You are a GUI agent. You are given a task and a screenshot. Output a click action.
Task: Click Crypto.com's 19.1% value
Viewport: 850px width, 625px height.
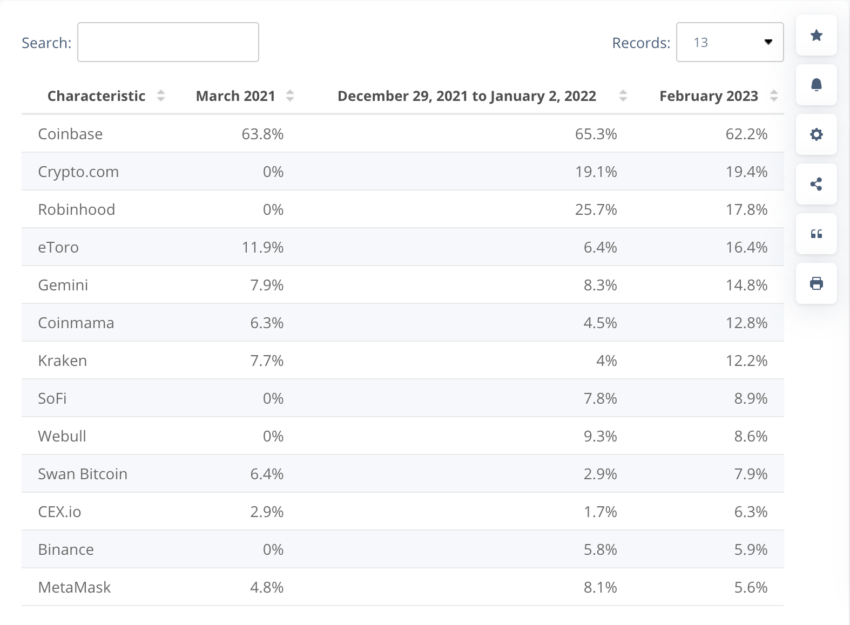596,172
